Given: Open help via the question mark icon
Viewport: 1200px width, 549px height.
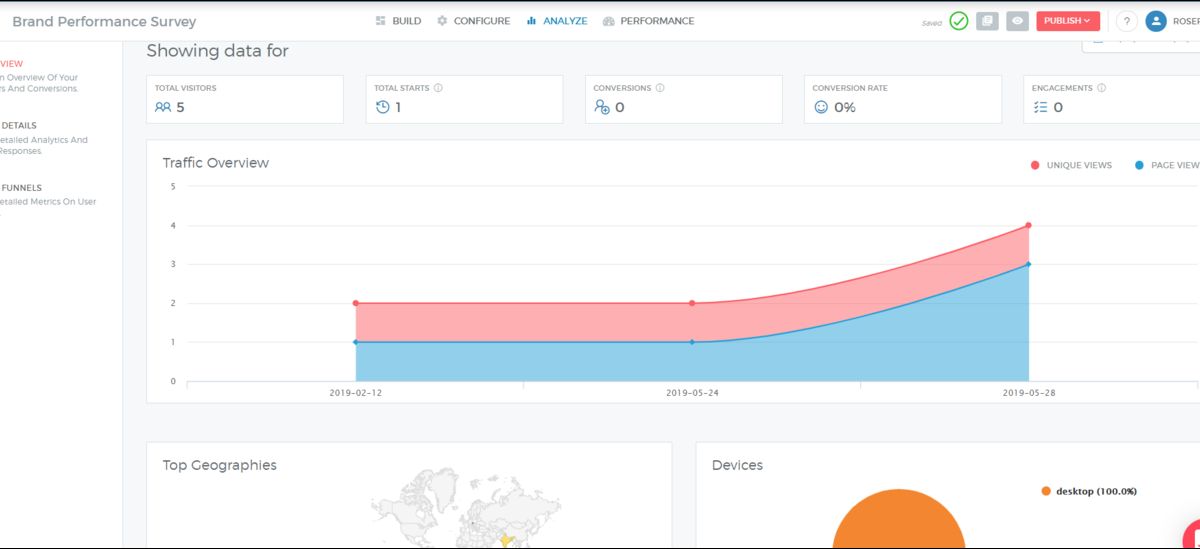Looking at the screenshot, I should (x=1126, y=21).
